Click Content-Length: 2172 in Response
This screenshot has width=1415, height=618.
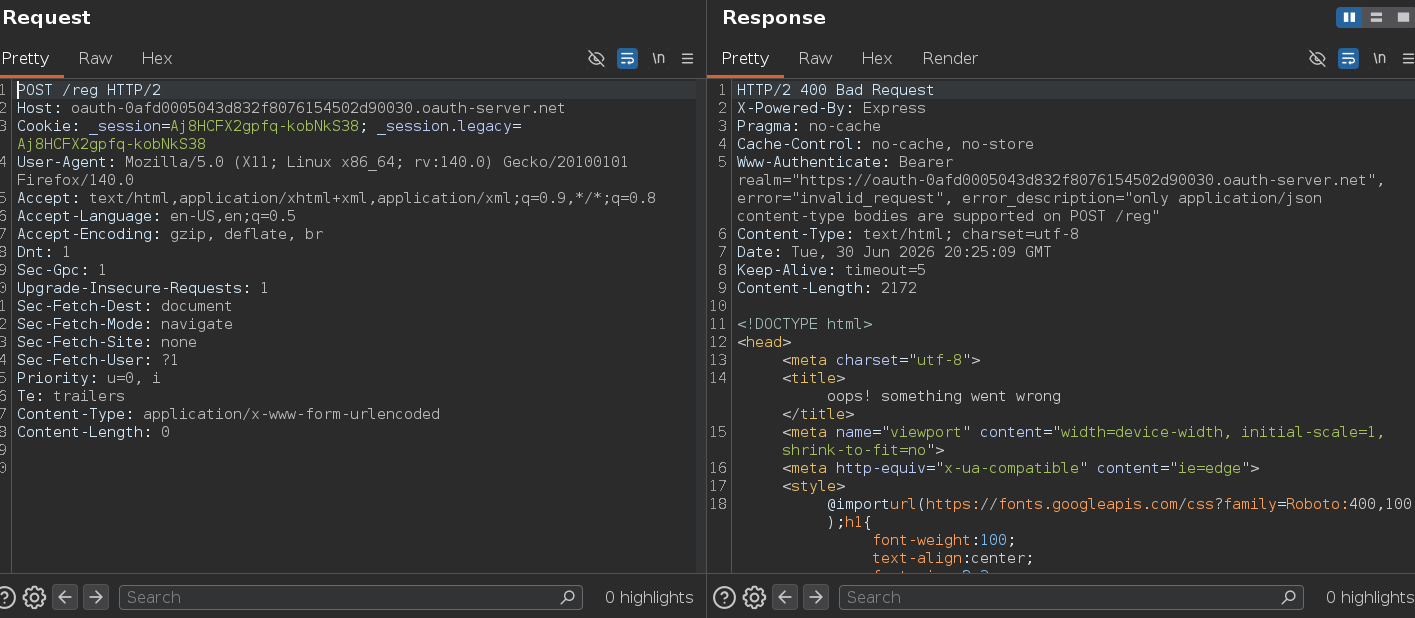[827, 288]
